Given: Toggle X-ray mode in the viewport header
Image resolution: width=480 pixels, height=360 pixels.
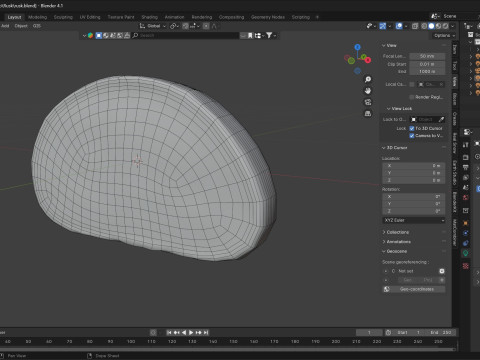Looking at the screenshot, I should click(415, 26).
